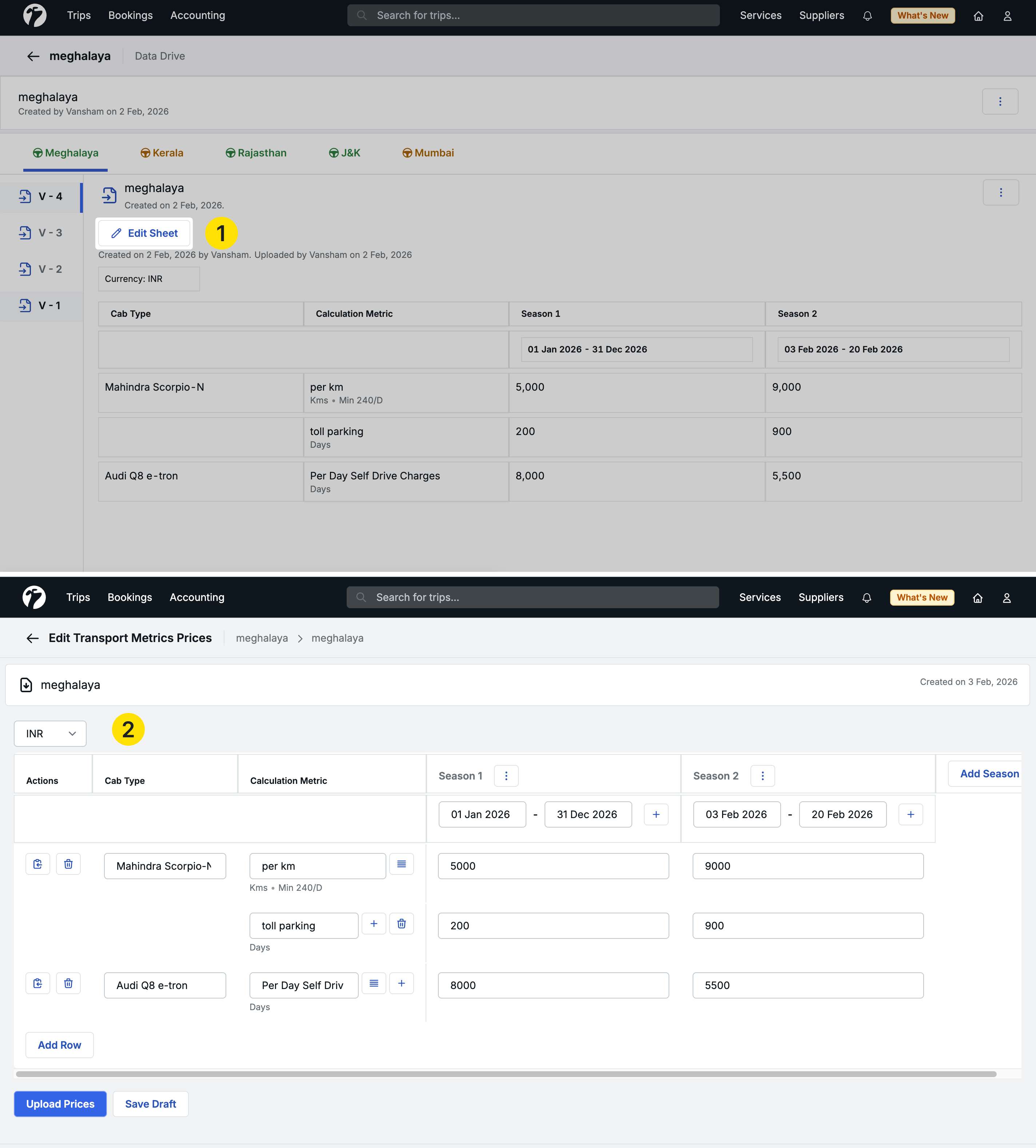Open Season 1 three-dot options menu

(x=506, y=776)
